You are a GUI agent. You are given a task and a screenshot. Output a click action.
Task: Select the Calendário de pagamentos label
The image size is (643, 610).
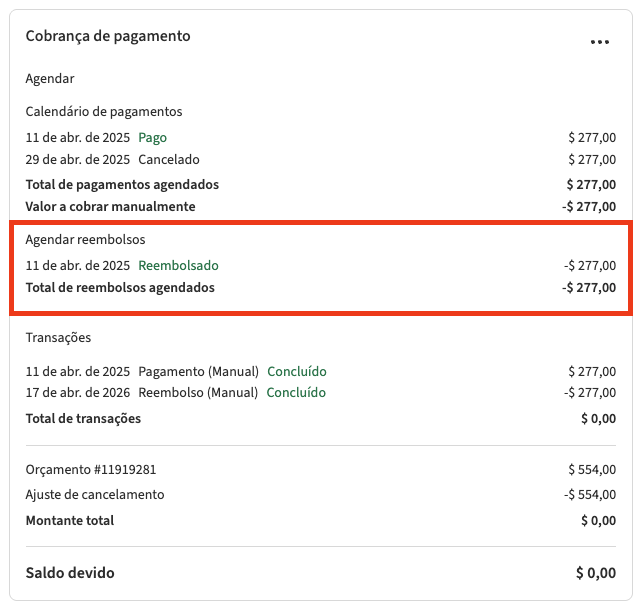104,112
